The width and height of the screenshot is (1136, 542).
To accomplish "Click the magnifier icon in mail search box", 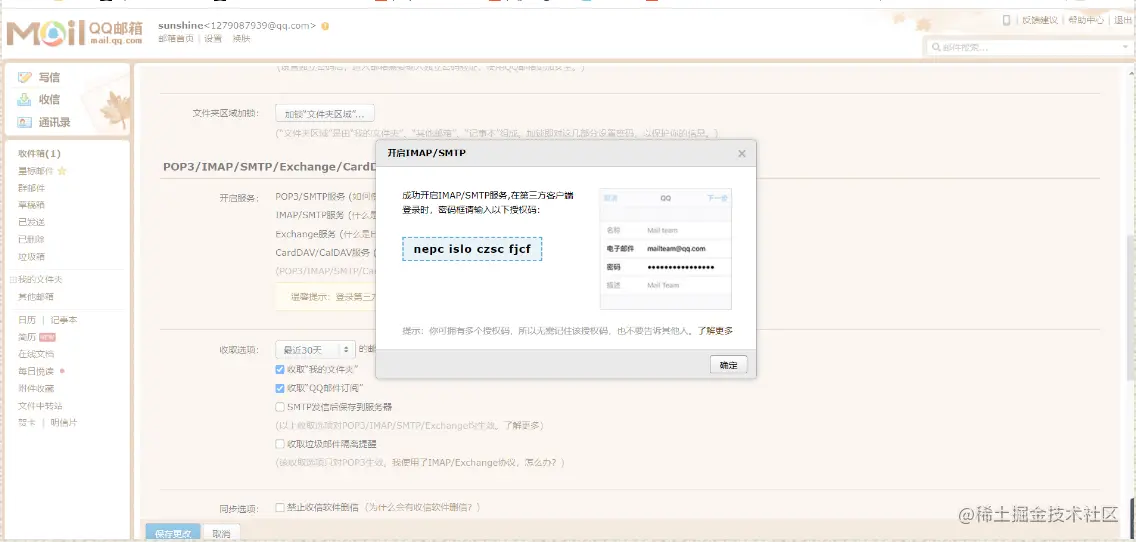I will pyautogui.click(x=935, y=48).
